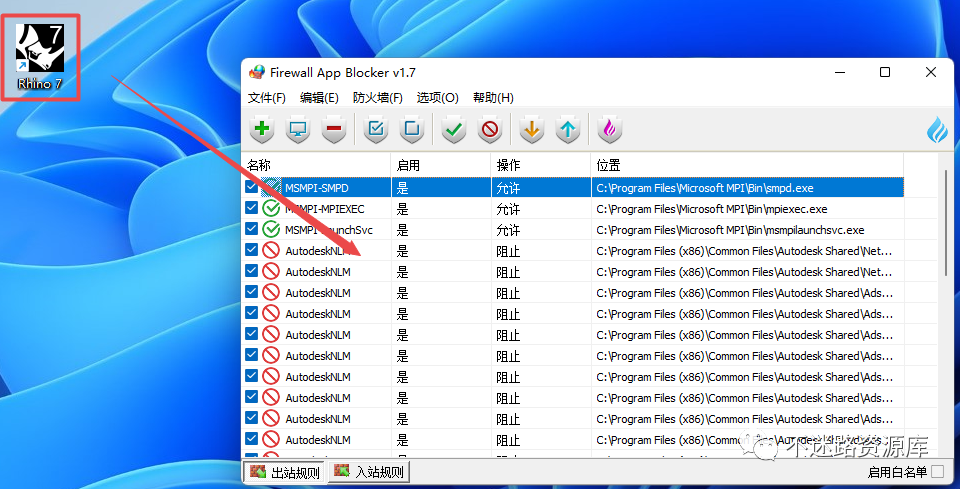Click the green status icon of MSMPI-LaunchSvc
The image size is (960, 489).
(271, 230)
